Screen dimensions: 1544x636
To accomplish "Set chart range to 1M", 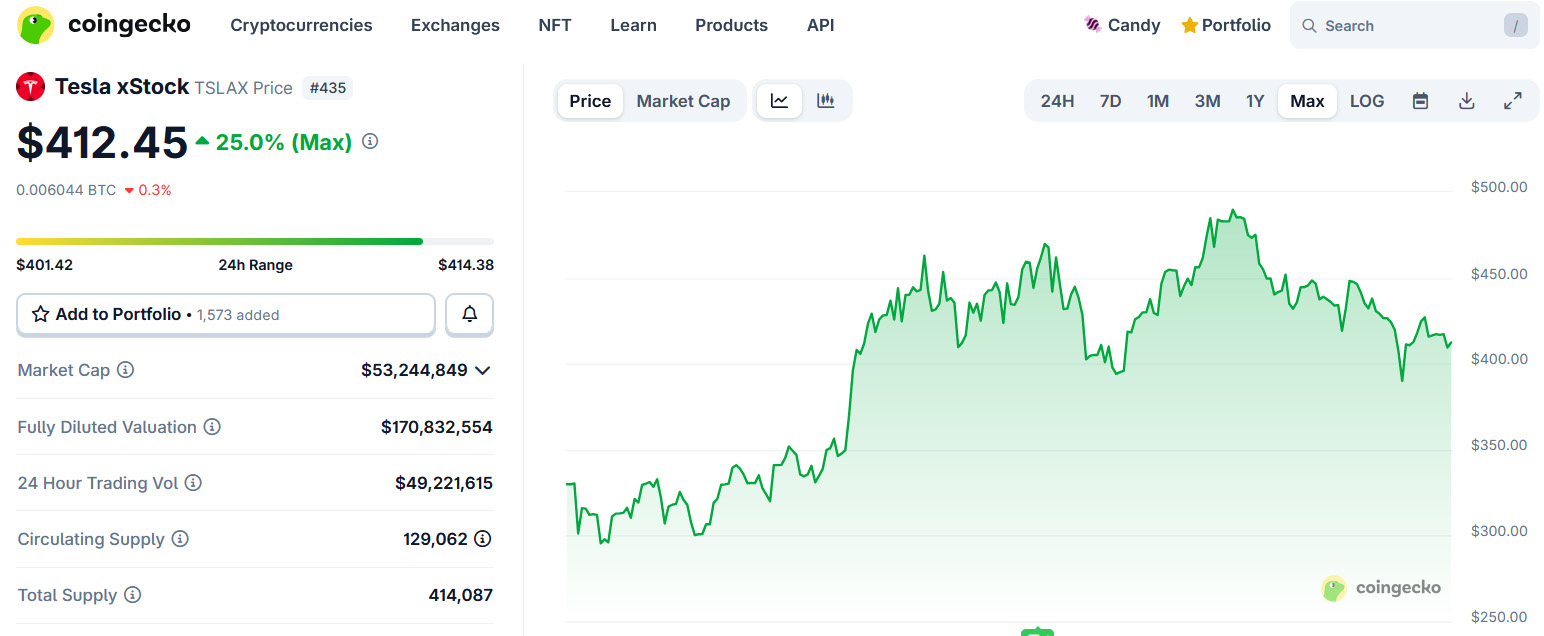I will click(x=1158, y=101).
